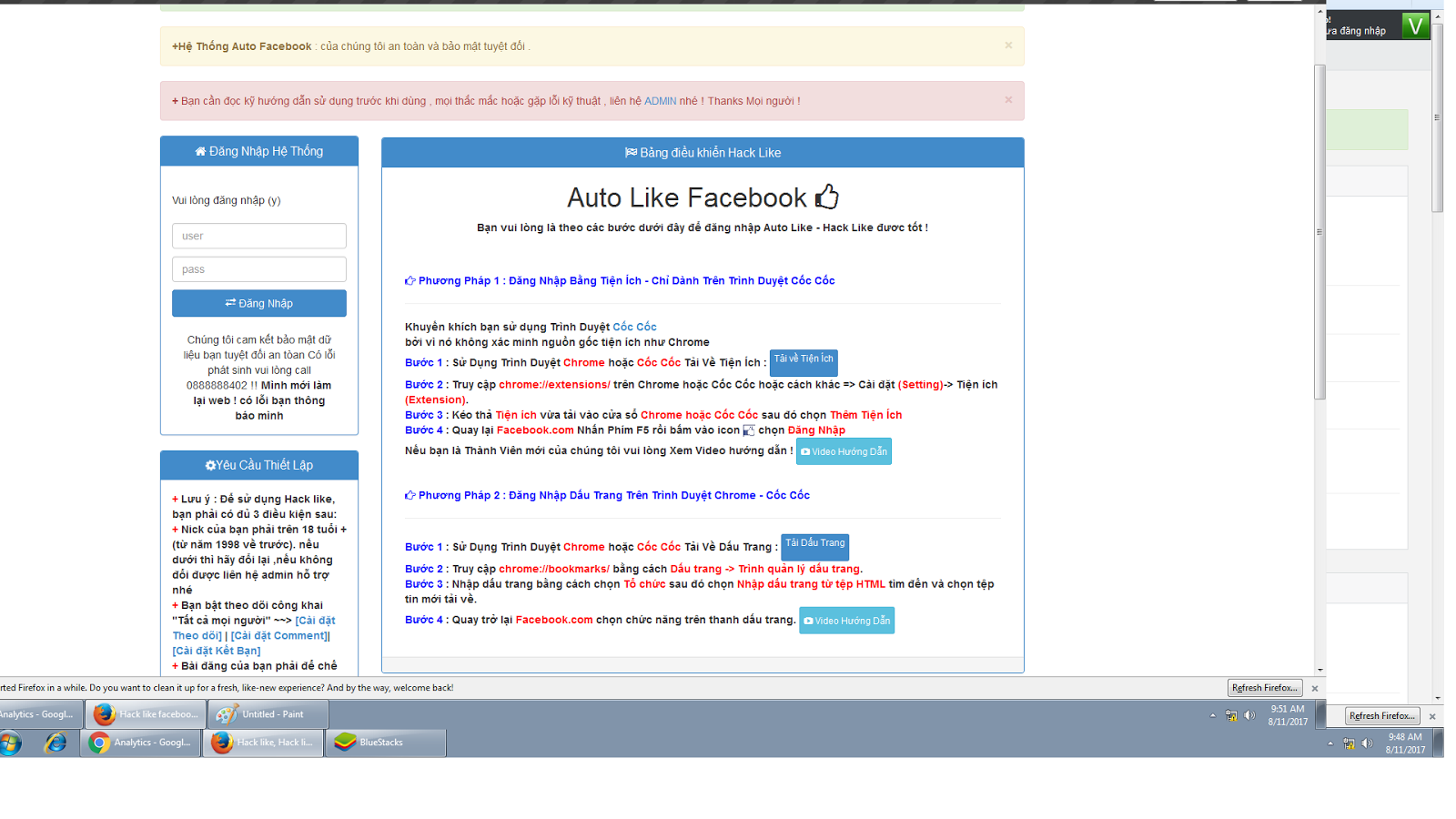Switch to Untitled - Paint in taskbar

[x=268, y=714]
